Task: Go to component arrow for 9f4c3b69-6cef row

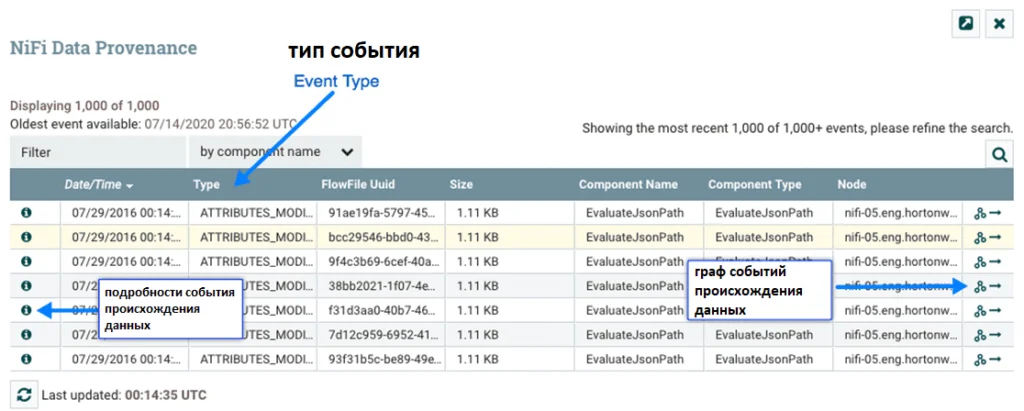Action: point(995,262)
